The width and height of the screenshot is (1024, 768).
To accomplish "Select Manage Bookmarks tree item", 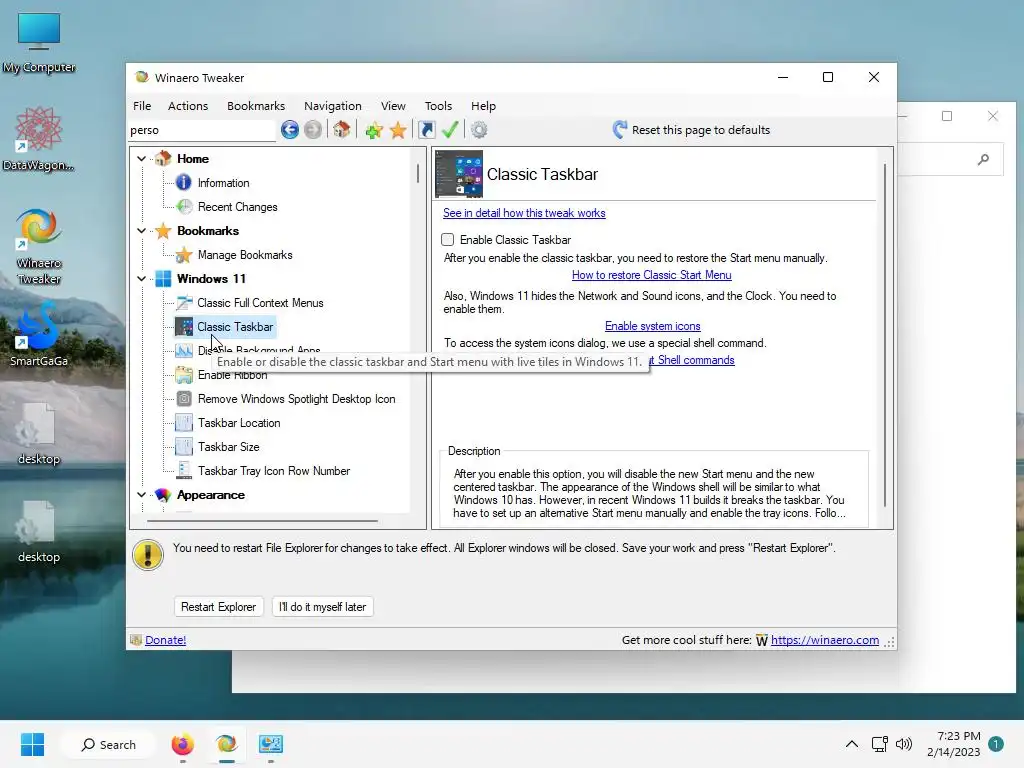I will 245,255.
